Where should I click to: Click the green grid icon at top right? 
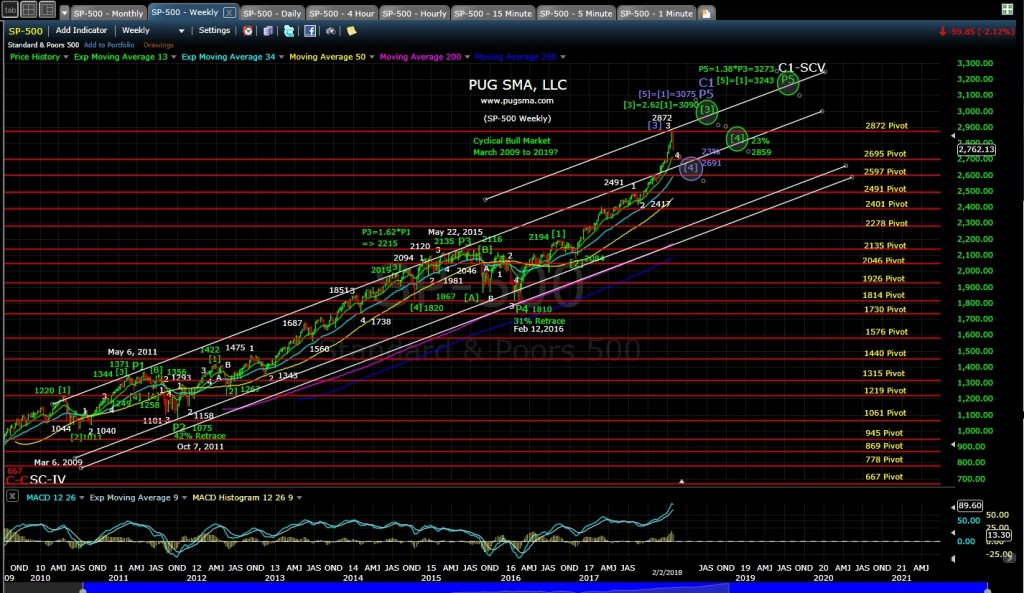[1008, 9]
